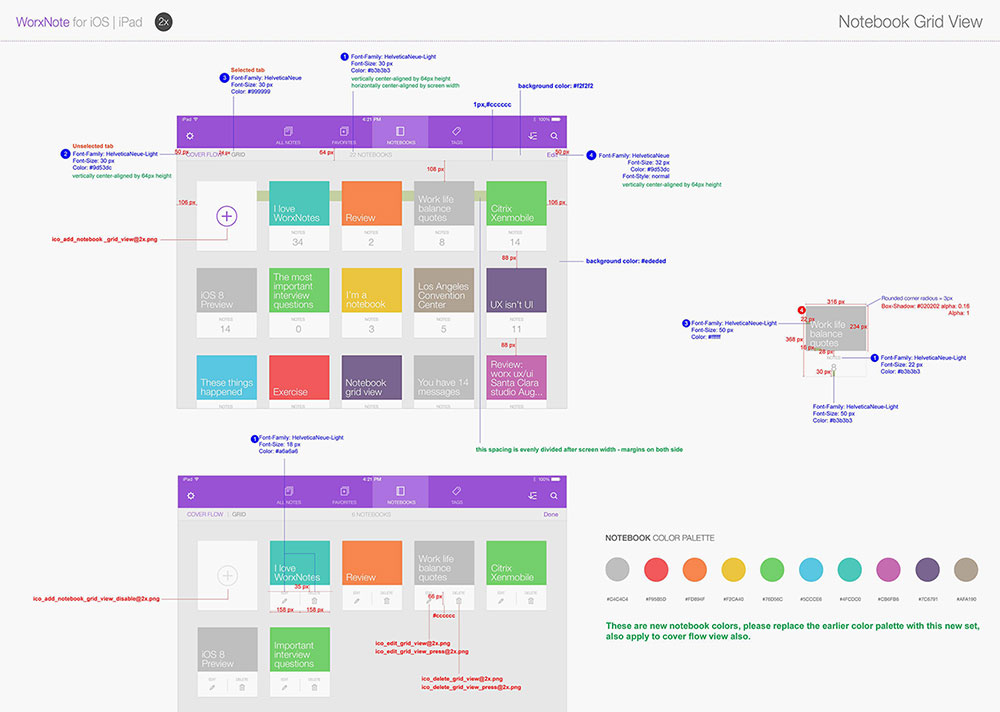1000x712 pixels.
Task: Select the Favorites tab in the edit-mode mockup
Action: pyautogui.click(x=344, y=494)
